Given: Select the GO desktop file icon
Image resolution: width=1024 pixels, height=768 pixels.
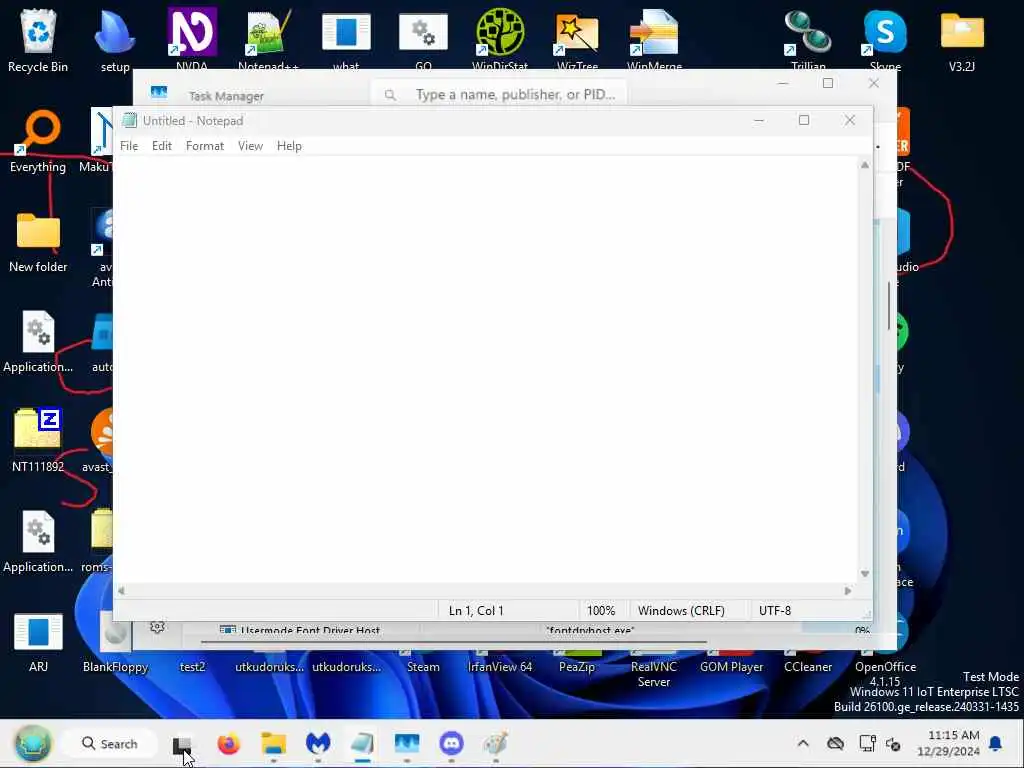Looking at the screenshot, I should (x=423, y=39).
